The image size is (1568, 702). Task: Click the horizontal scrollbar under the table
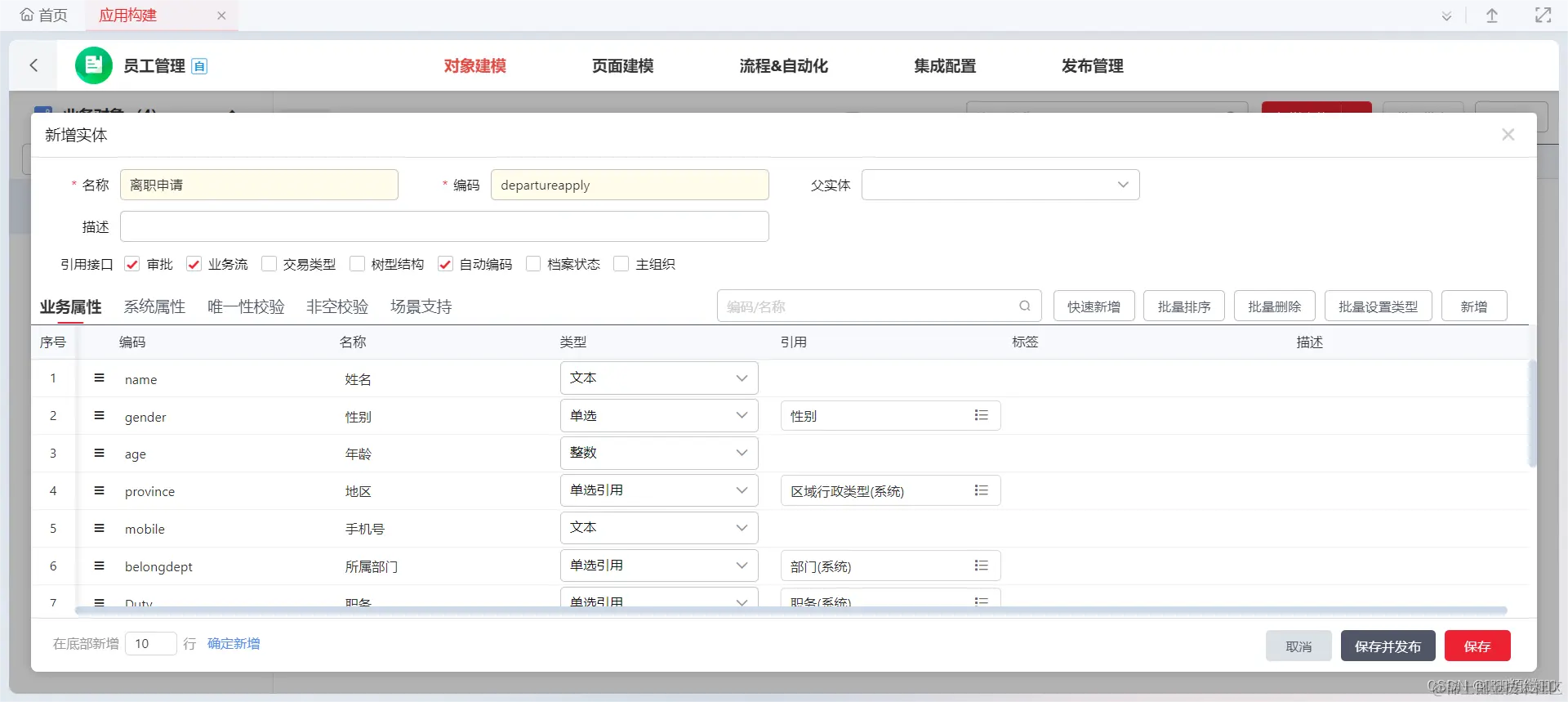pyautogui.click(x=791, y=610)
